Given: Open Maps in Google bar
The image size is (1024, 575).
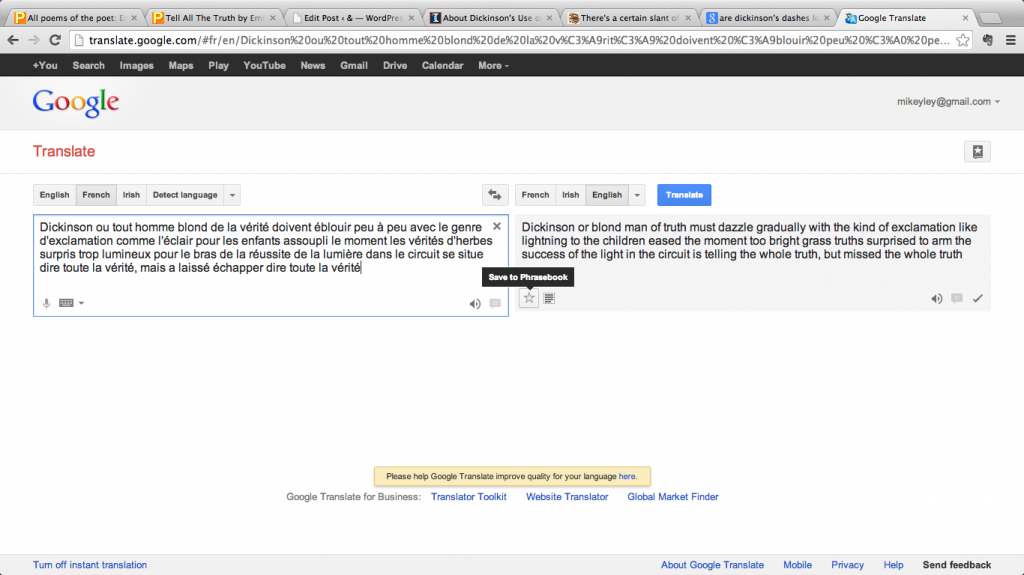Looking at the screenshot, I should point(181,65).
